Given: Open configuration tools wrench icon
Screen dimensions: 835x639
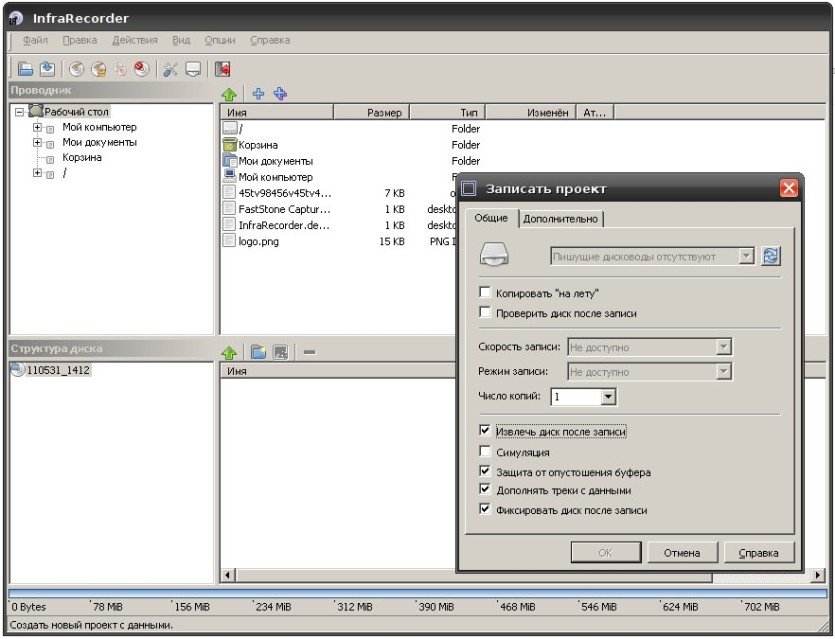Looking at the screenshot, I should [x=170, y=69].
